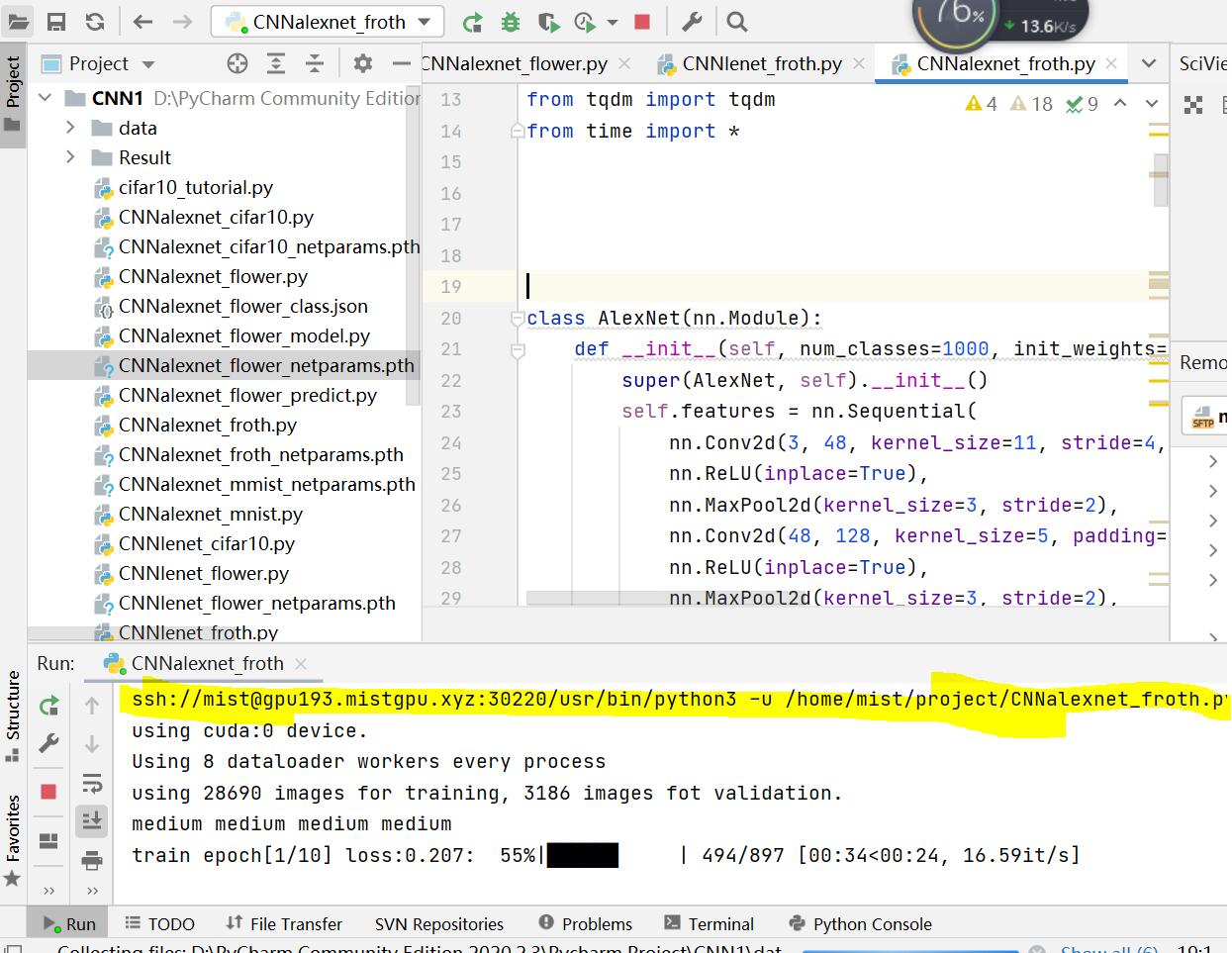This screenshot has height=953, width=1232.
Task: Open Project panel settings gear
Action: click(362, 62)
